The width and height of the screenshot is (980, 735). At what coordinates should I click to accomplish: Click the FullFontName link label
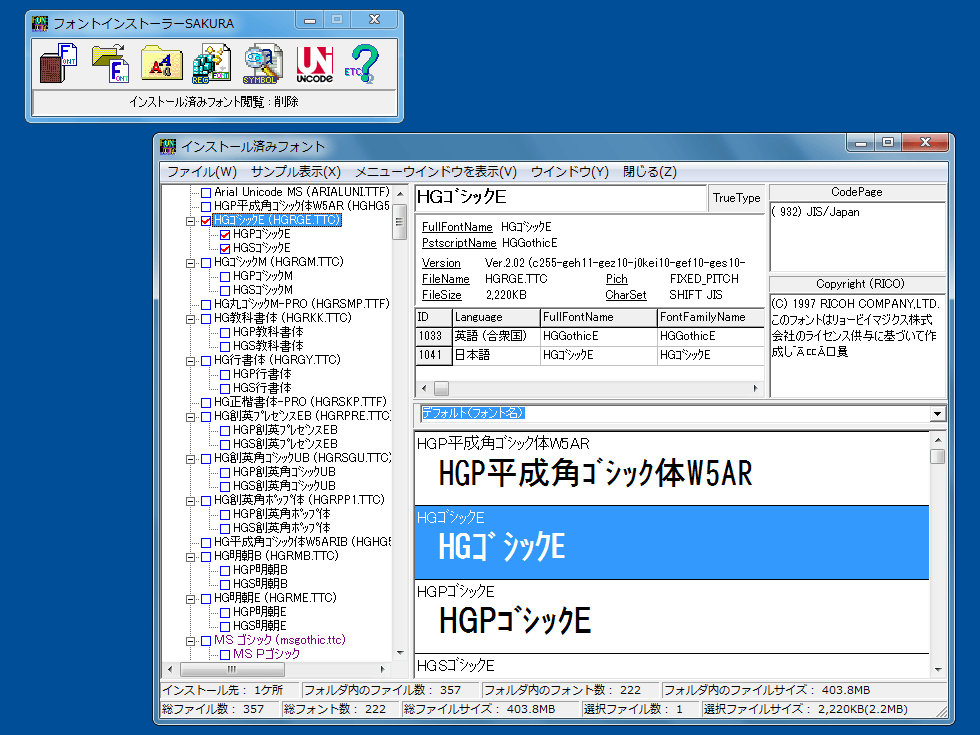[x=457, y=227]
